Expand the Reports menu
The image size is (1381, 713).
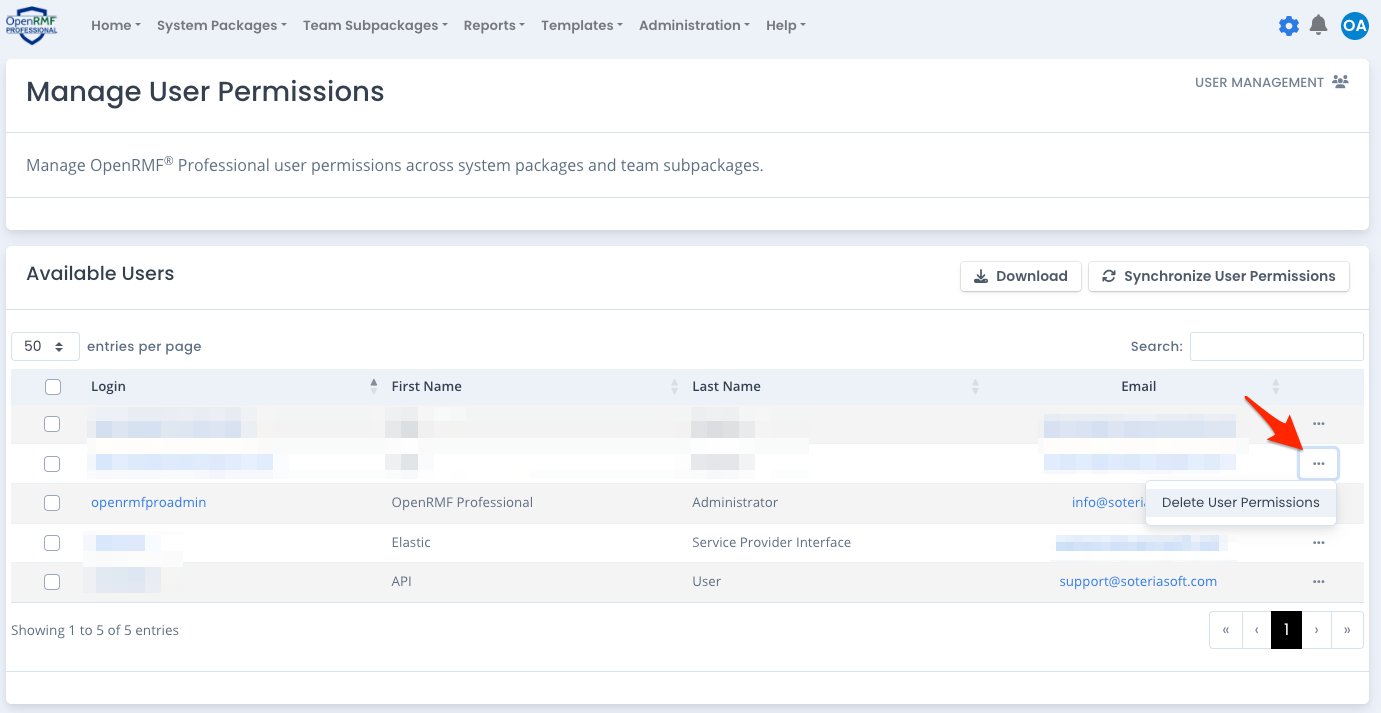click(494, 25)
